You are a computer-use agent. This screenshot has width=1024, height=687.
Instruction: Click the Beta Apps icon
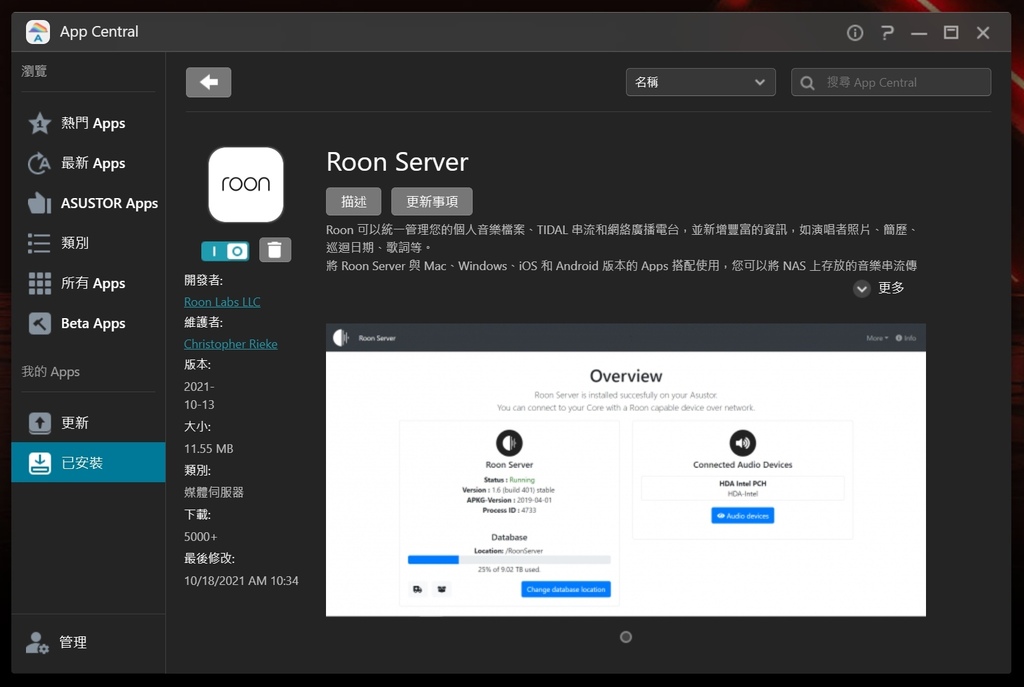click(40, 323)
